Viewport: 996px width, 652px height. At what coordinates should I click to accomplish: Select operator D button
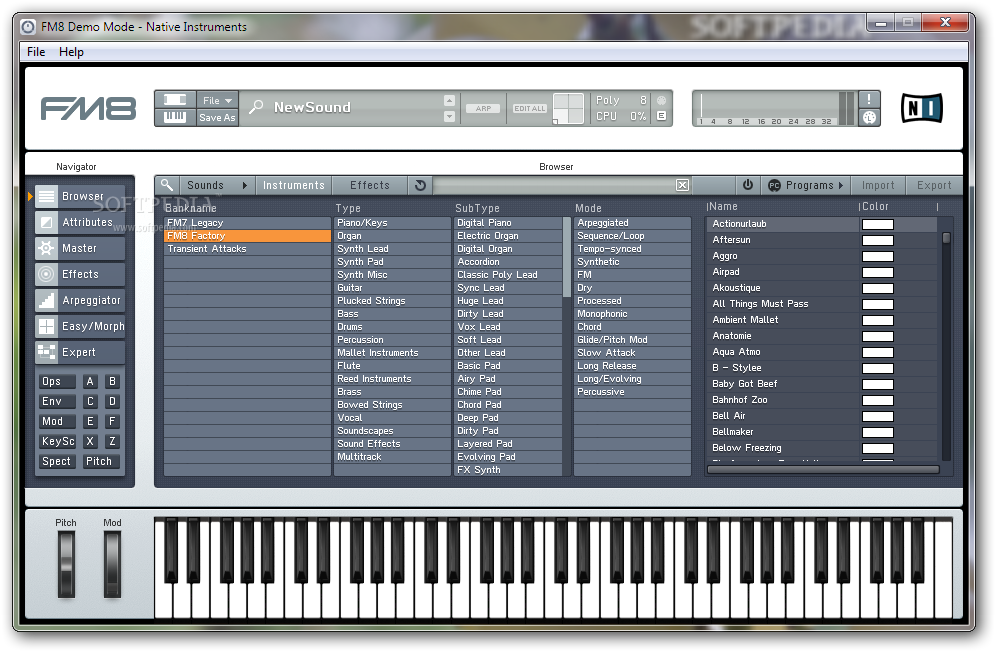pos(112,402)
